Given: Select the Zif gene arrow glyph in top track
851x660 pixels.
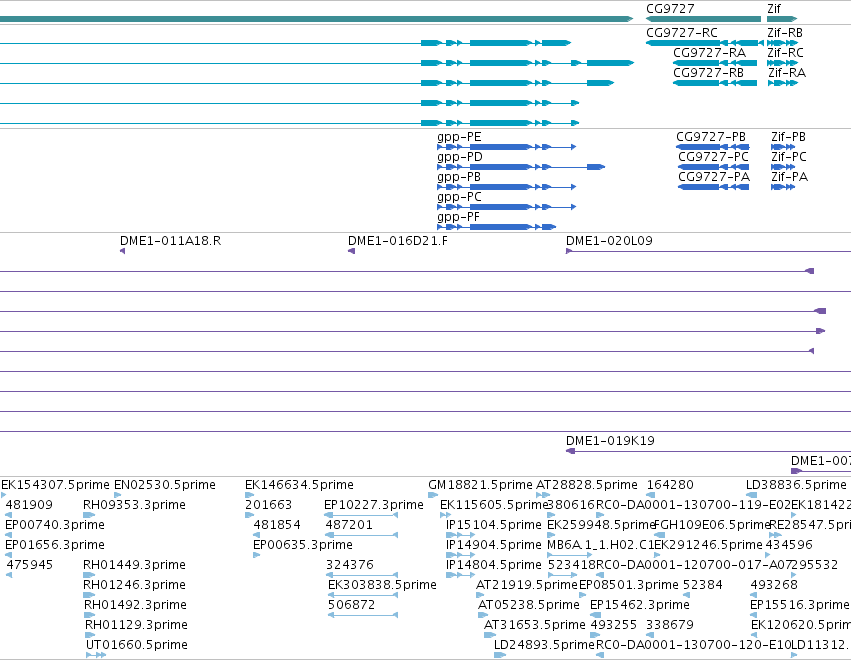Looking at the screenshot, I should pyautogui.click(x=782, y=19).
